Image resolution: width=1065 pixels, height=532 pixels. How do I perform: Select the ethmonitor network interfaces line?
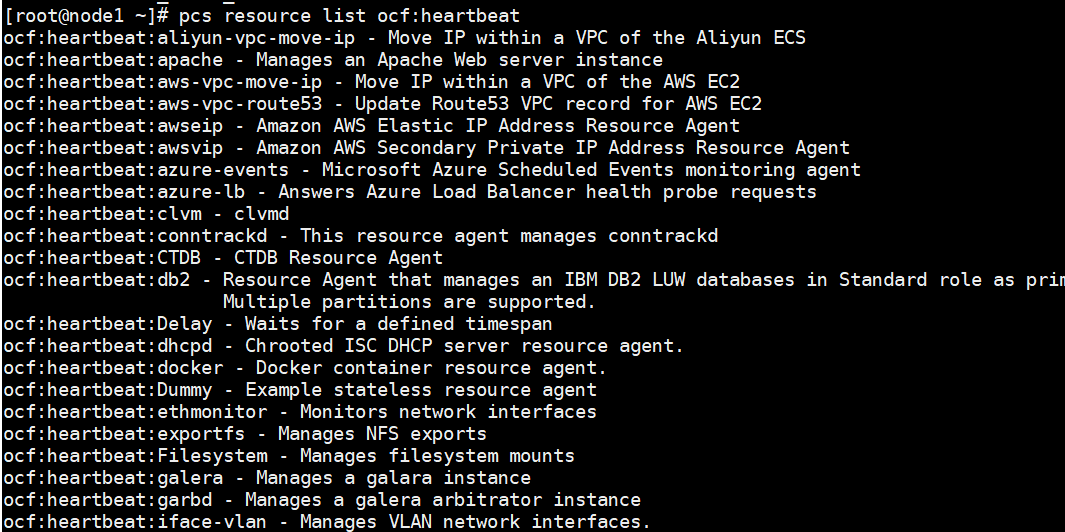coord(299,412)
